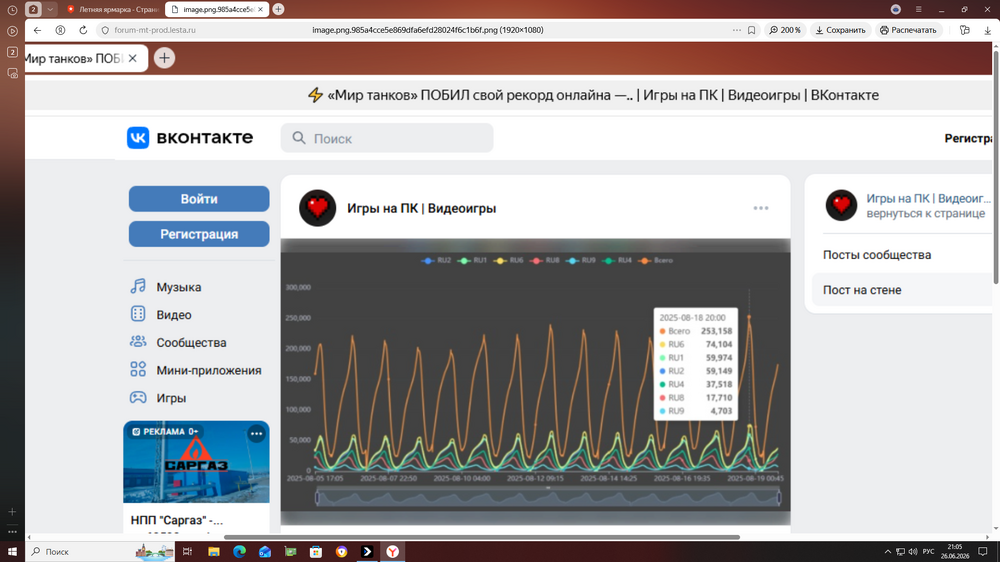Open the Саргаз ad options menu
This screenshot has width=1000, height=562.
(256, 434)
